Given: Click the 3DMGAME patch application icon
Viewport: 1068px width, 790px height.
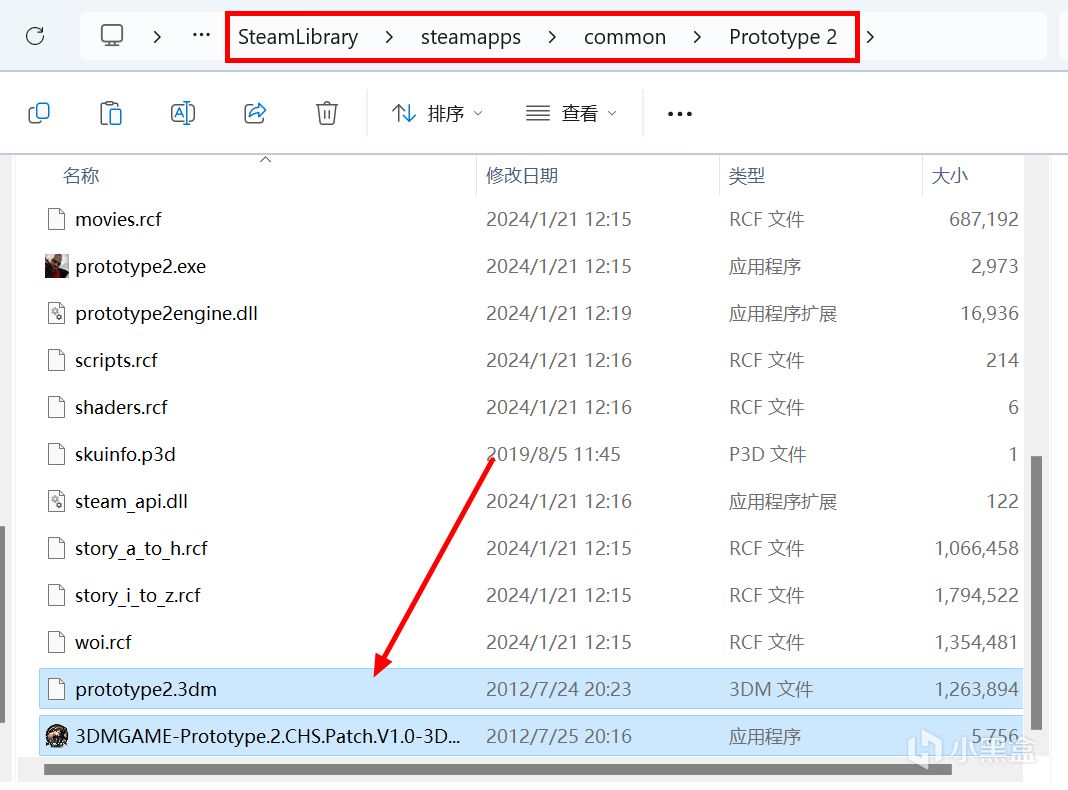Looking at the screenshot, I should 57,736.
